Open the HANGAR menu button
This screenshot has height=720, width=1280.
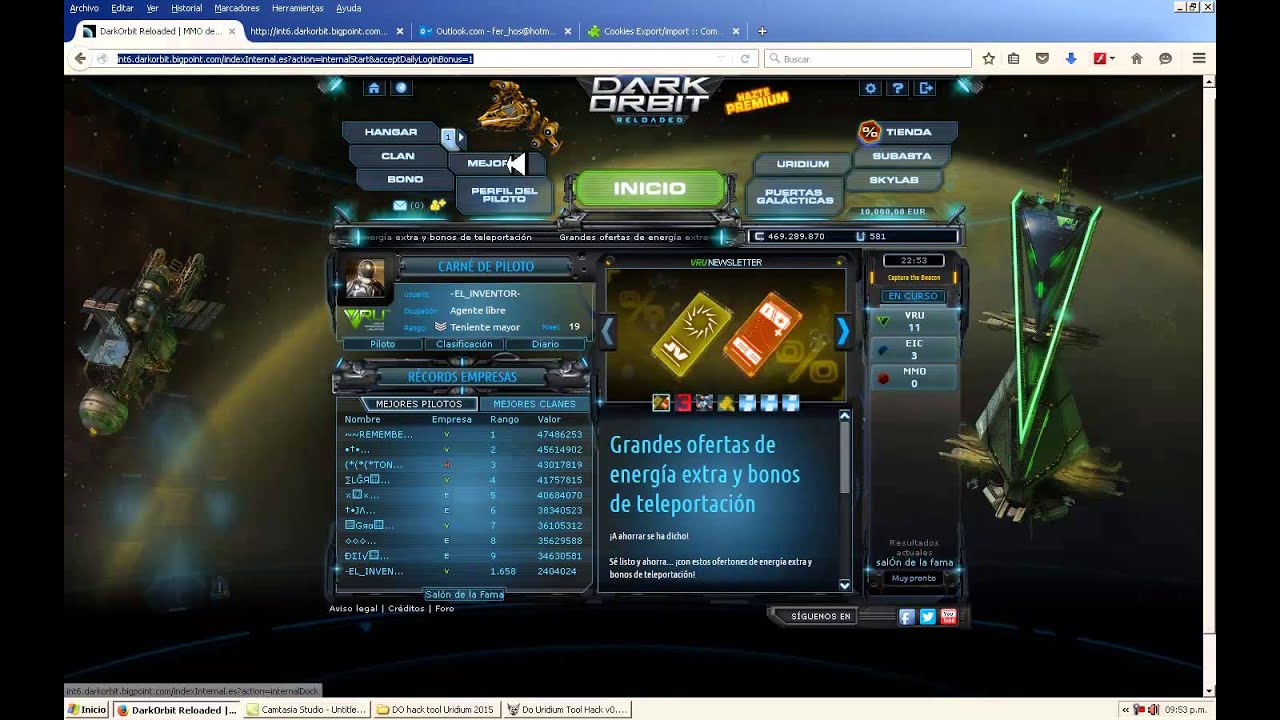tap(391, 132)
